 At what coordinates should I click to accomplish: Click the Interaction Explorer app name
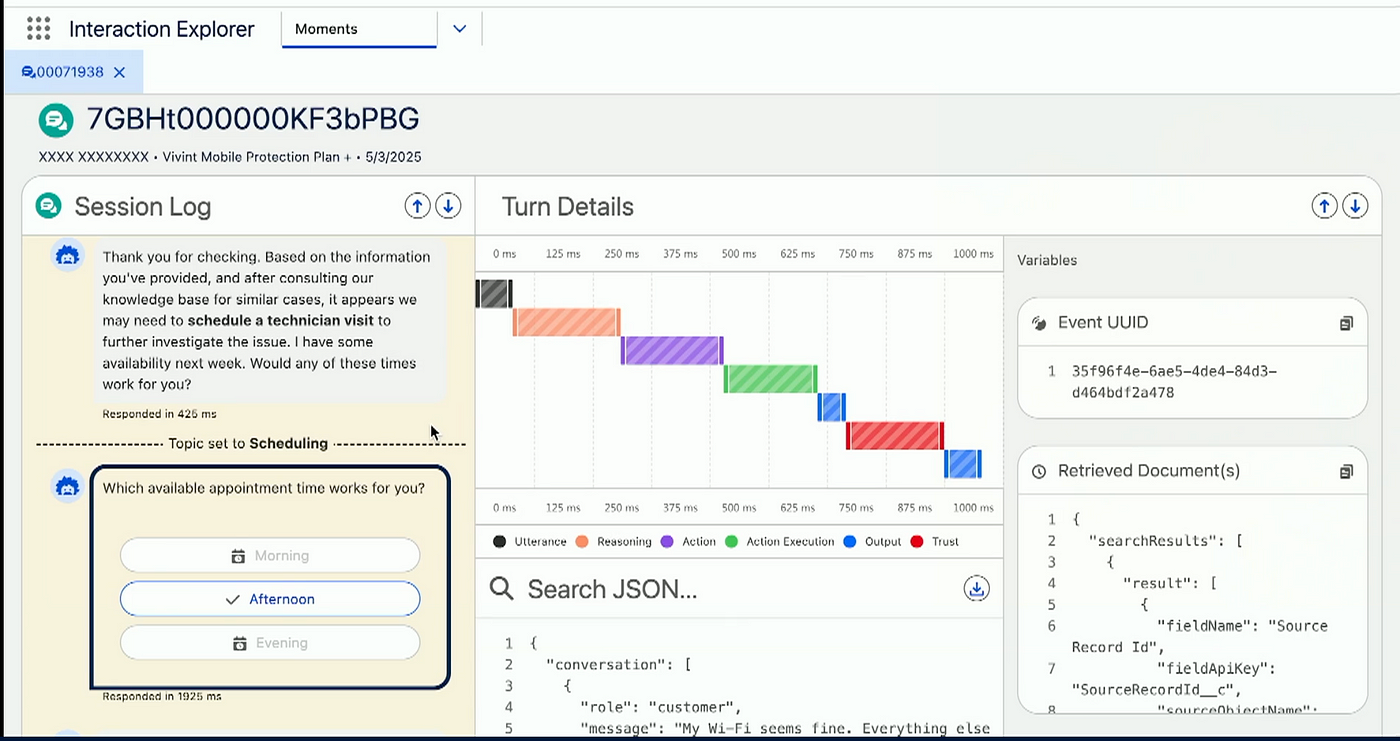coord(162,29)
